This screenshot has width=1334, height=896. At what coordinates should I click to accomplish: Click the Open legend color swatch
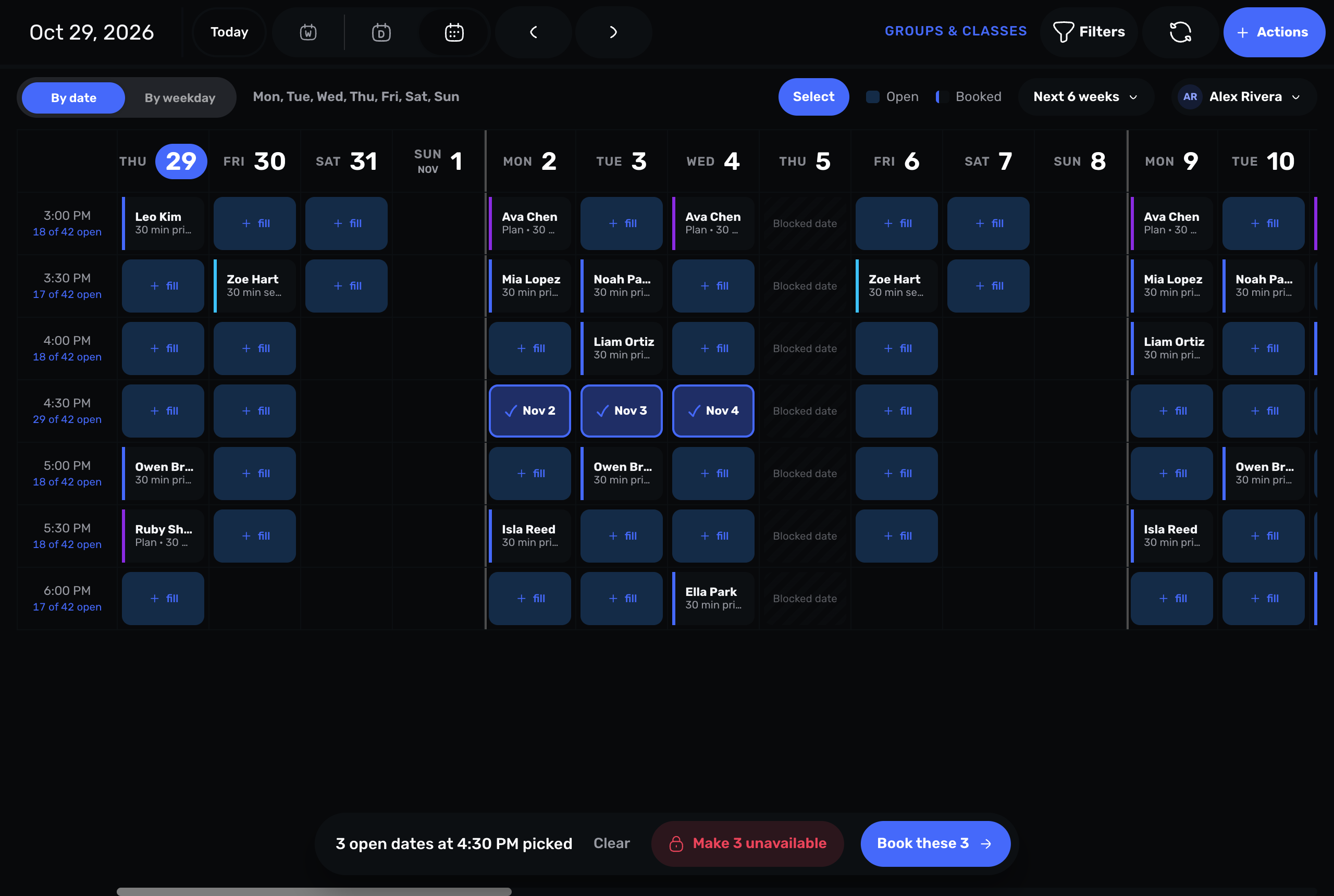point(873,96)
